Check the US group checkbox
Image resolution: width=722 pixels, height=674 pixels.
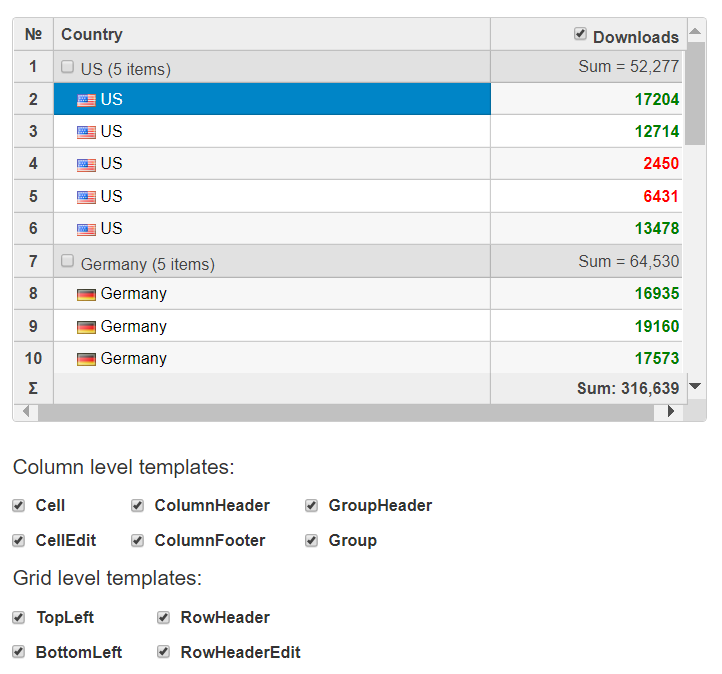(x=67, y=67)
